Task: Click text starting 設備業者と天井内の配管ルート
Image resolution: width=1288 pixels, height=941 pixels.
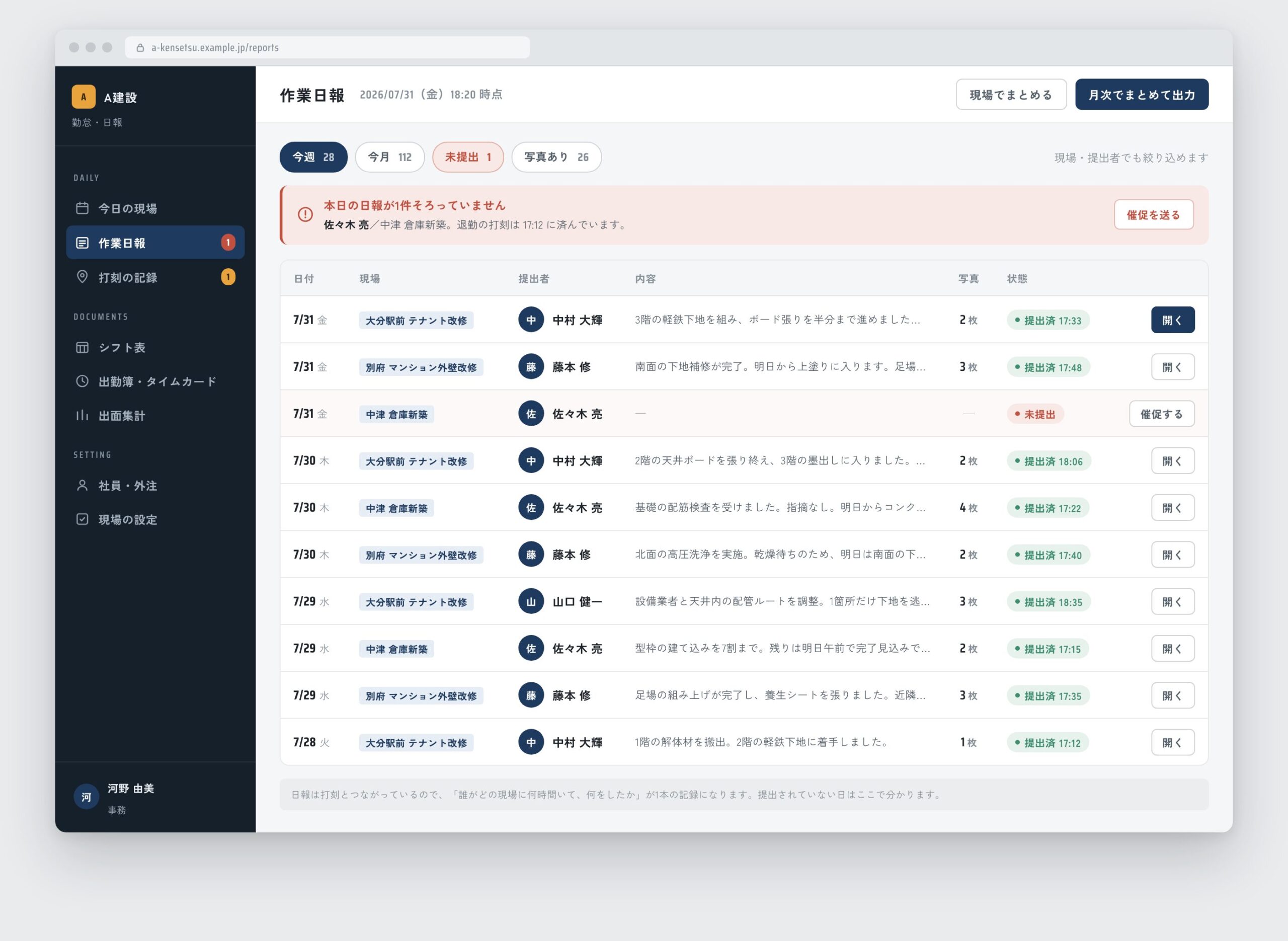Action: click(782, 601)
